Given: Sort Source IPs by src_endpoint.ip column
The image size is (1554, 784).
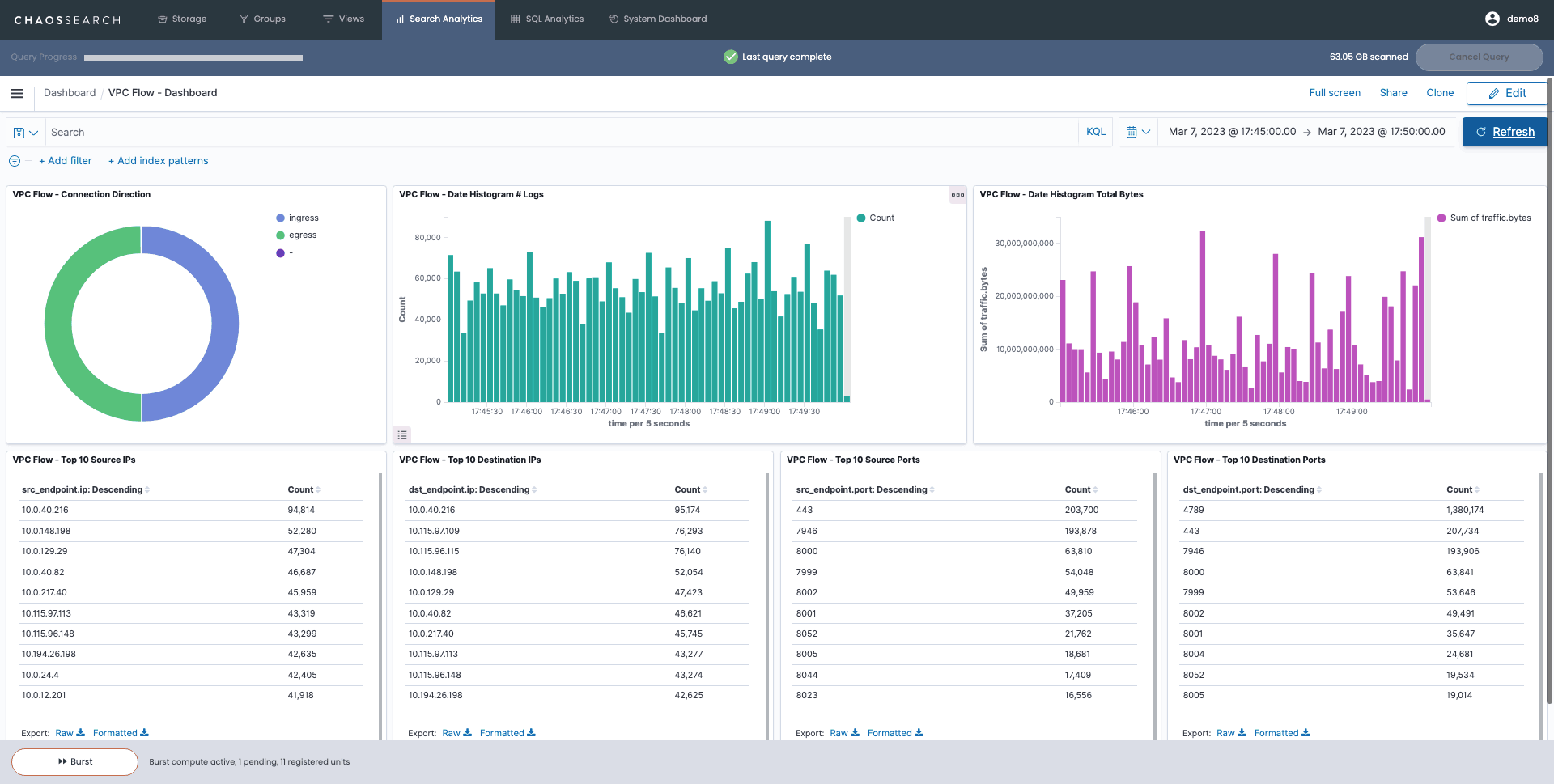Looking at the screenshot, I should click(x=86, y=490).
